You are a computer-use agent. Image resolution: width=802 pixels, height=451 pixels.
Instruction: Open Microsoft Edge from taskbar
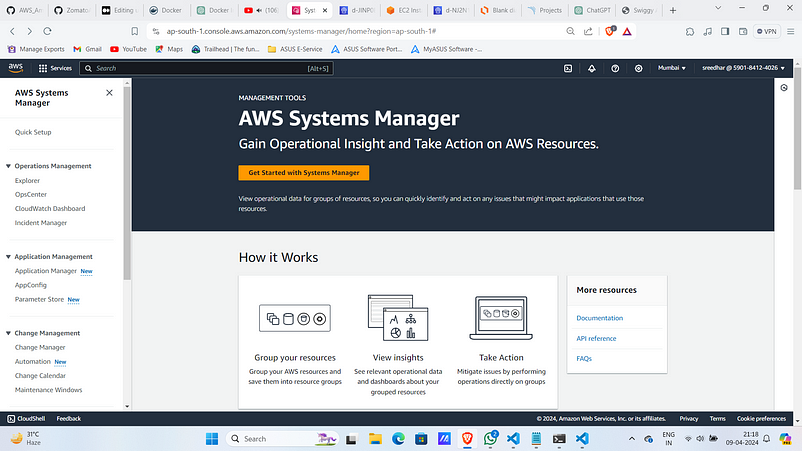[398, 439]
